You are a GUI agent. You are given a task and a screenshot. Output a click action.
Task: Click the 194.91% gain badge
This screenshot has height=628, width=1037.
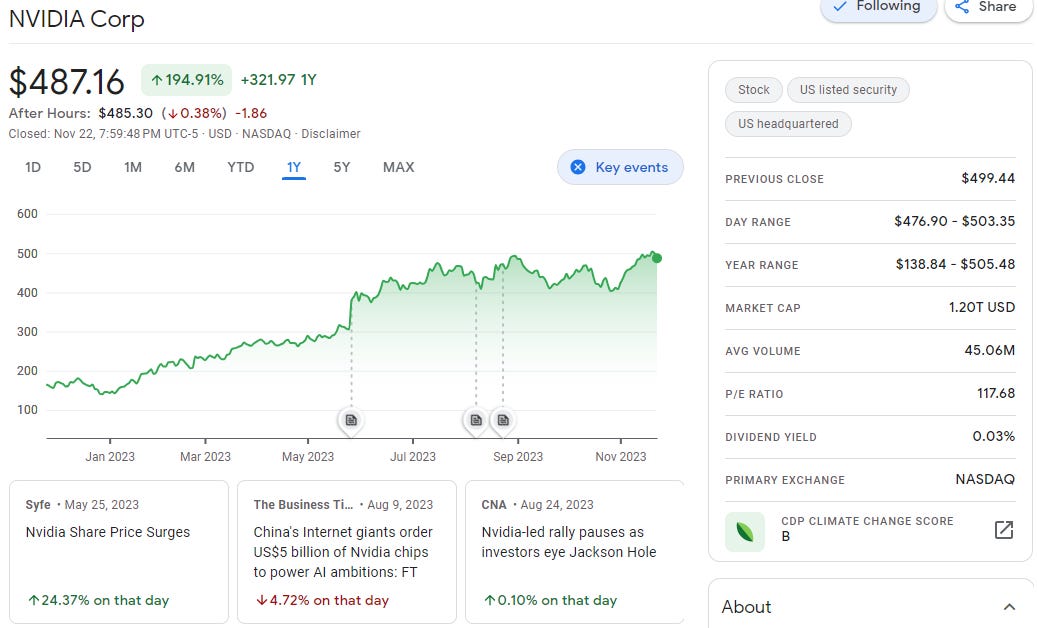pos(187,80)
